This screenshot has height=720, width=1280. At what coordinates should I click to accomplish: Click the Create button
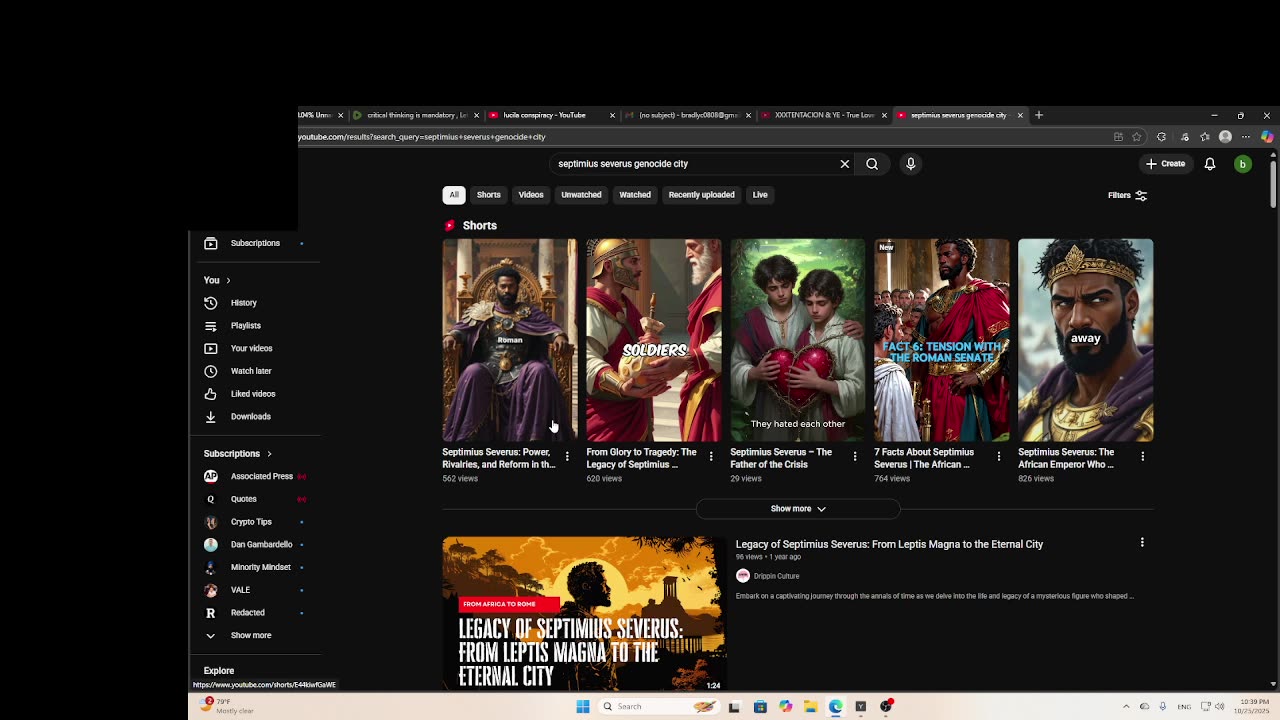(x=1165, y=164)
